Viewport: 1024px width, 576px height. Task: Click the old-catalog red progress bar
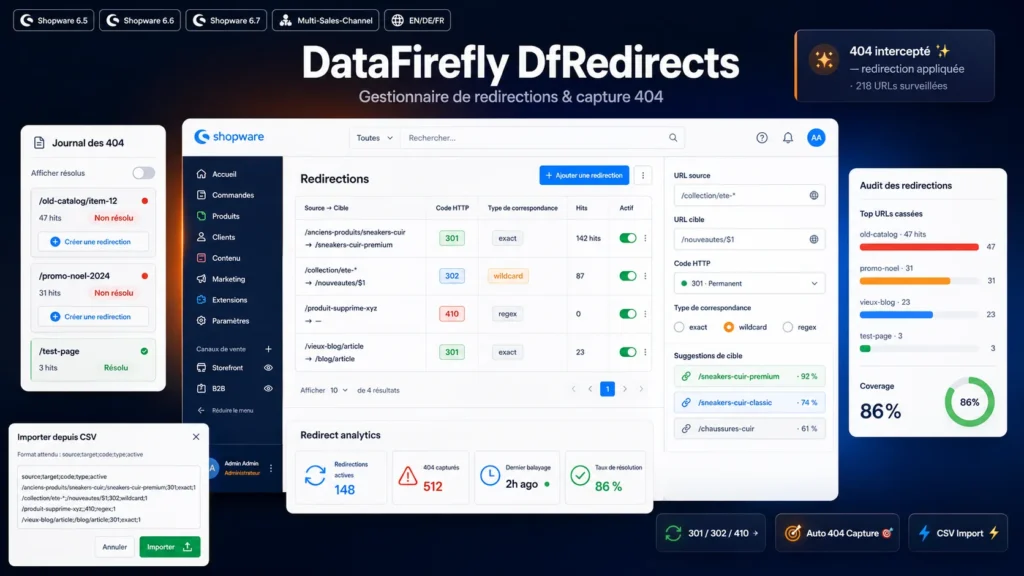[919, 247]
